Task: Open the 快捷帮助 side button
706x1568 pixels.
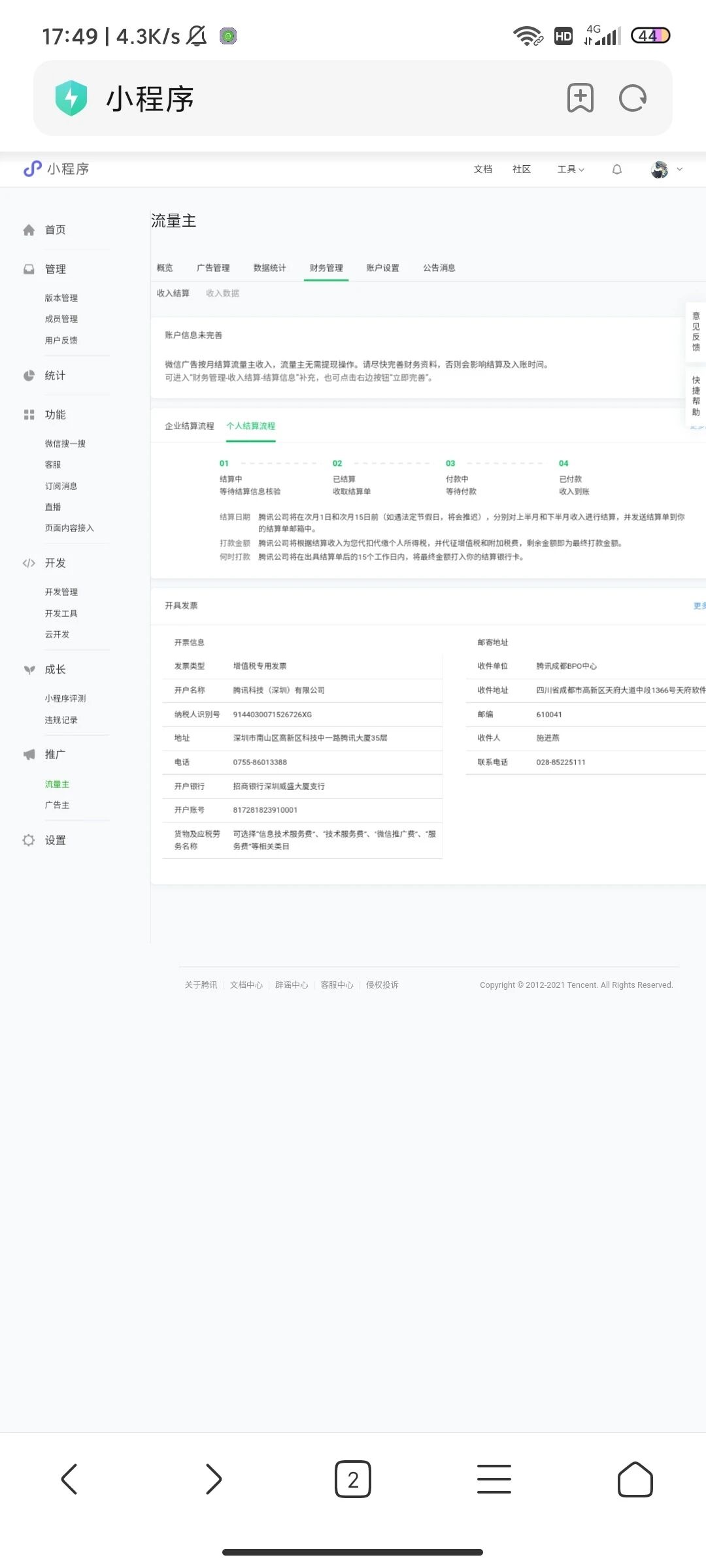Action: (x=696, y=396)
